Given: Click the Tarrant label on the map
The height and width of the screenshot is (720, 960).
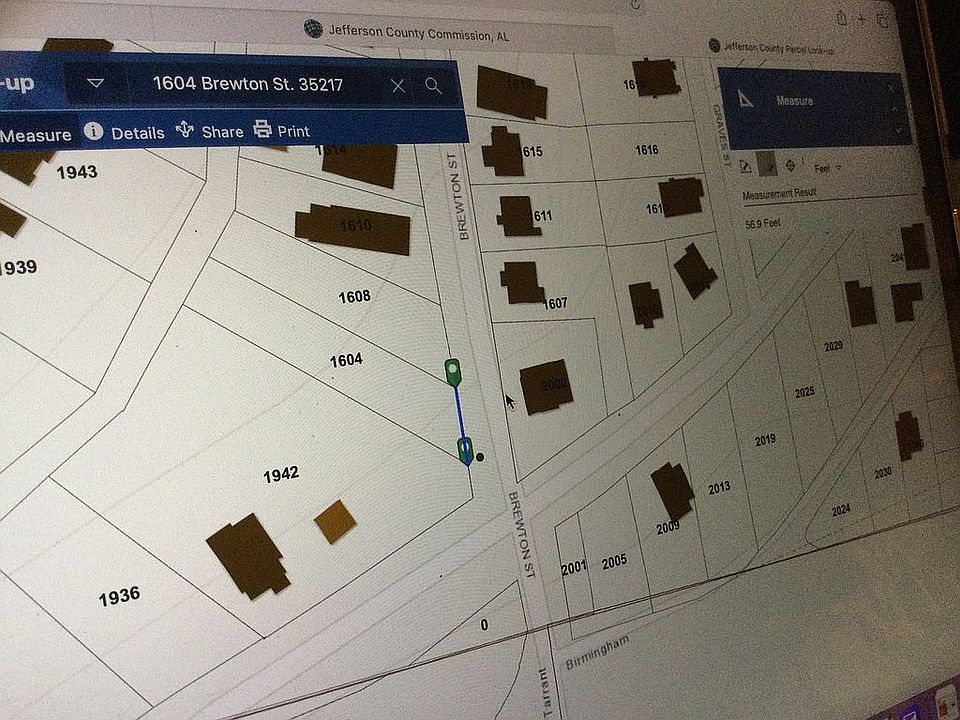Looking at the screenshot, I should [547, 692].
